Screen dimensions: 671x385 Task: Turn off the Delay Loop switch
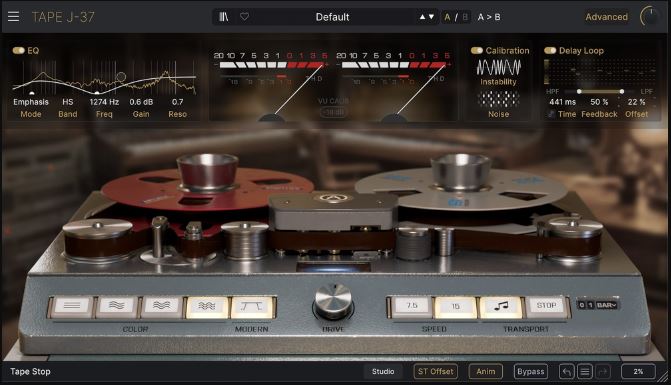(550, 50)
